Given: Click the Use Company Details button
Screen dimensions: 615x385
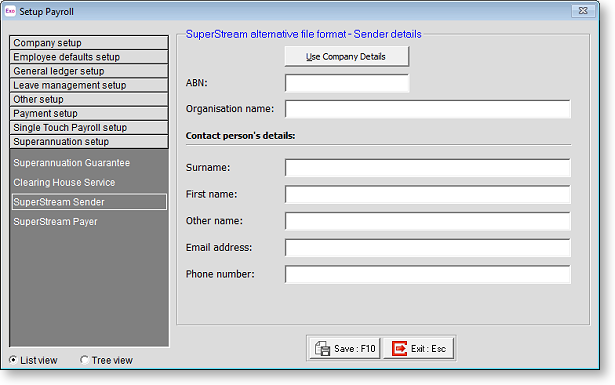Looking at the screenshot, I should [346, 56].
